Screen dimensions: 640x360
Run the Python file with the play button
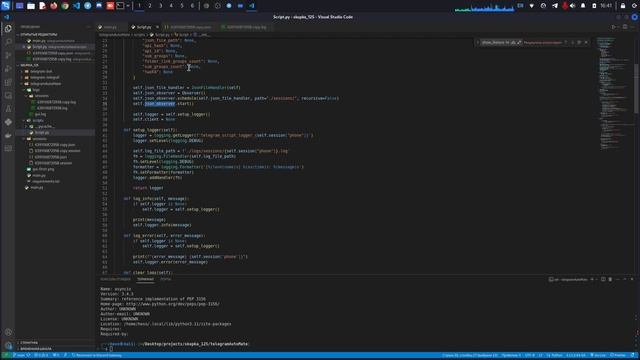[x=613, y=27]
